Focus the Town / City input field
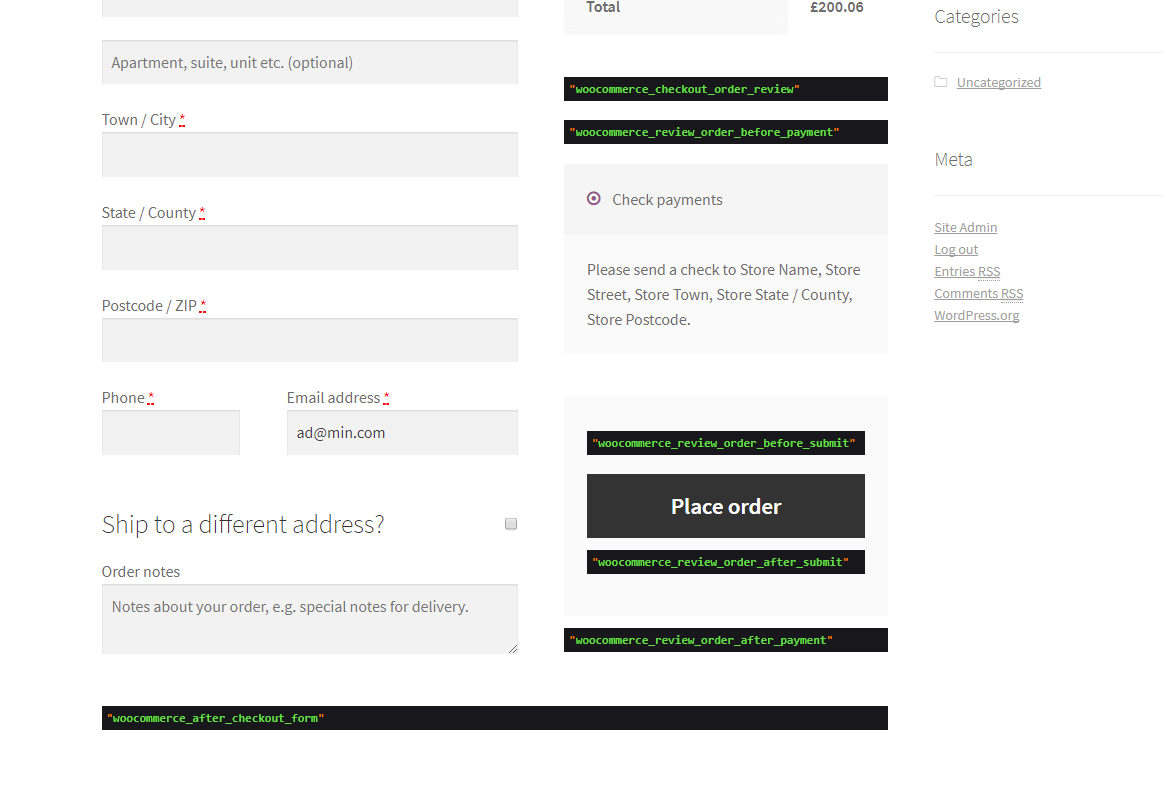Image resolution: width=1174 pixels, height=804 pixels. [310, 155]
